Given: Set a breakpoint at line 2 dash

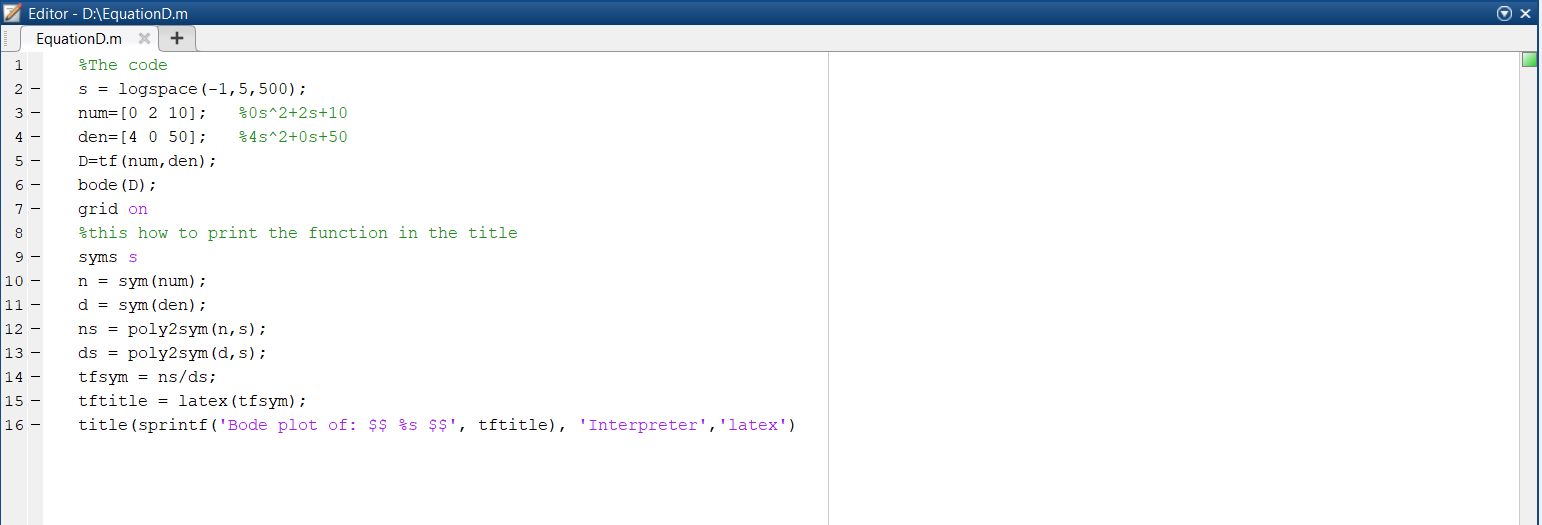Looking at the screenshot, I should pyautogui.click(x=35, y=89).
